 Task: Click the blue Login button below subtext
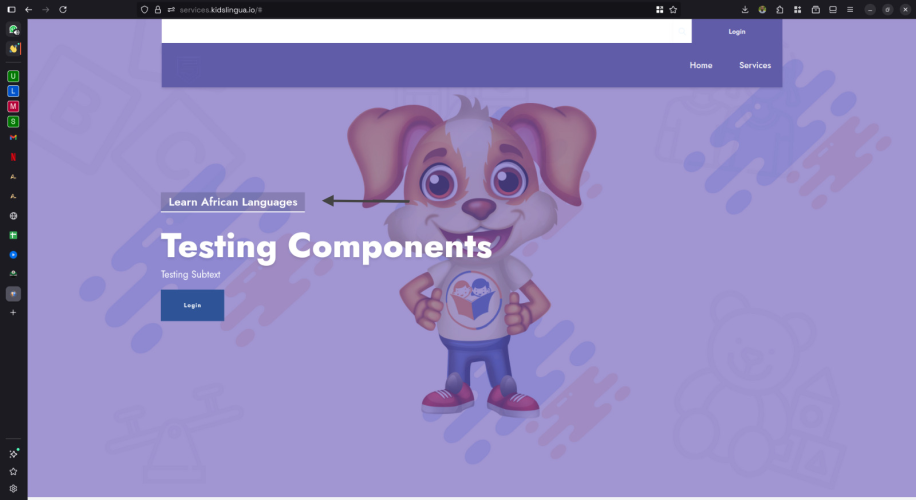coord(192,305)
